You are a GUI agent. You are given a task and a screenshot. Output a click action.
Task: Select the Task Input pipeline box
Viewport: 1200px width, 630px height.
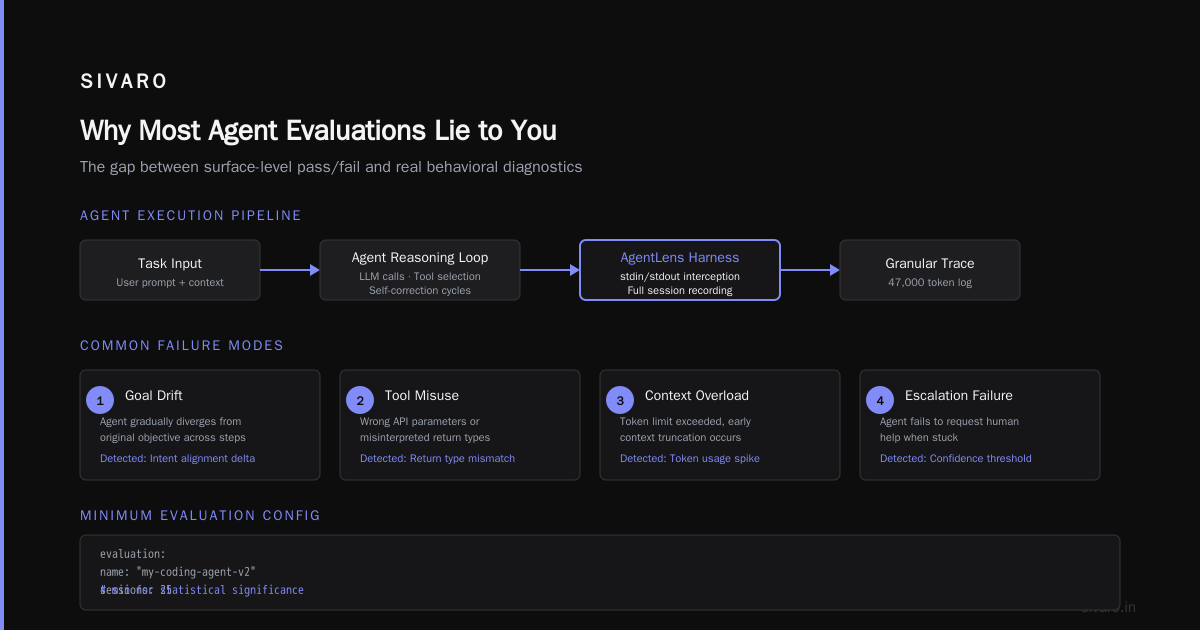[x=170, y=270]
